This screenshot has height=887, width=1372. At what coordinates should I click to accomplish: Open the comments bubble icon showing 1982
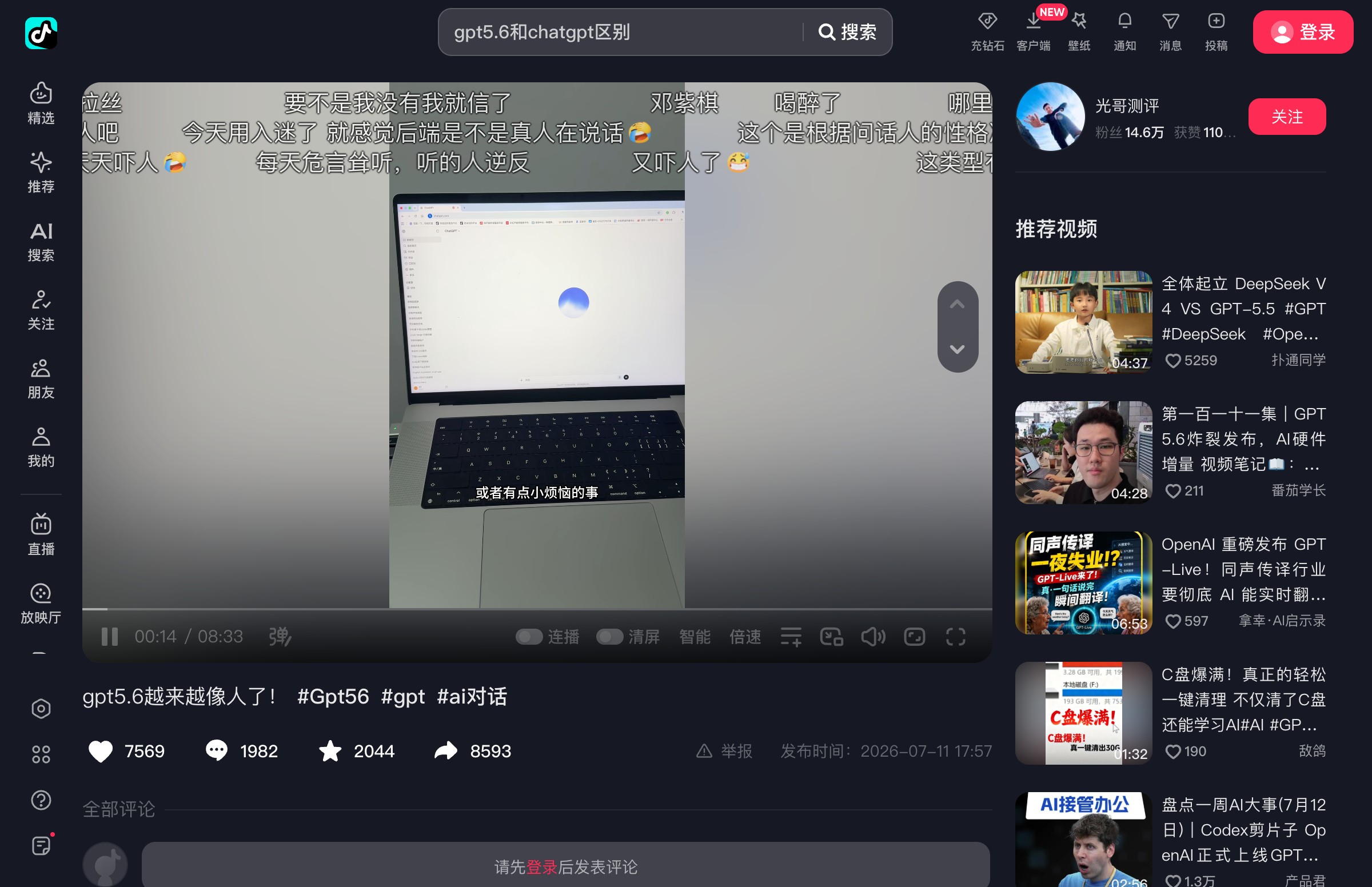(217, 751)
